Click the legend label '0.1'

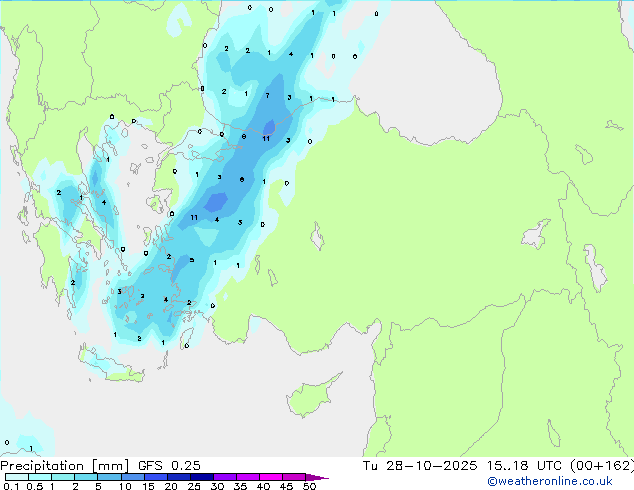click(11, 486)
